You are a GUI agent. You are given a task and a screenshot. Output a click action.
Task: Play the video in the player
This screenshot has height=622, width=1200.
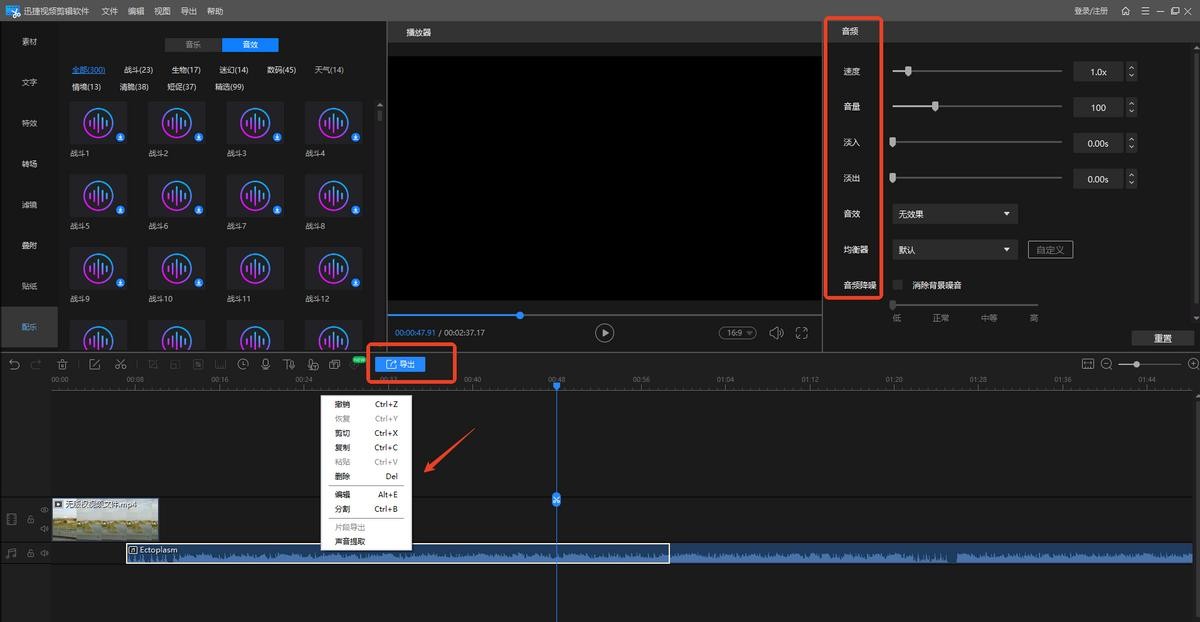[x=604, y=333]
